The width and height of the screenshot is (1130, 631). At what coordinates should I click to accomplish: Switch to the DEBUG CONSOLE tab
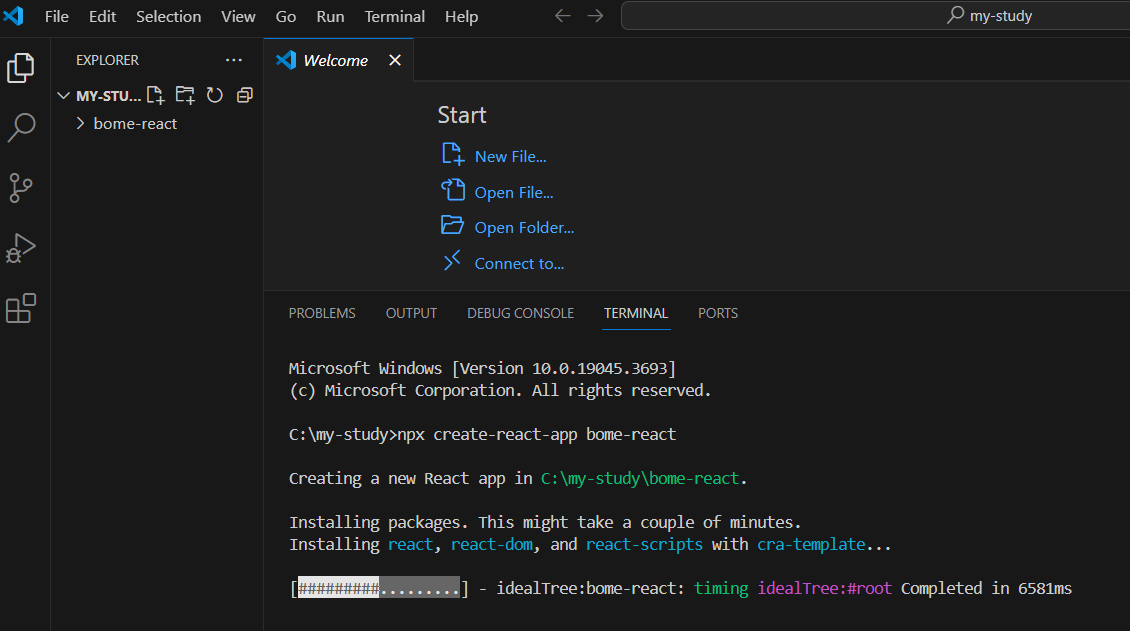click(520, 313)
